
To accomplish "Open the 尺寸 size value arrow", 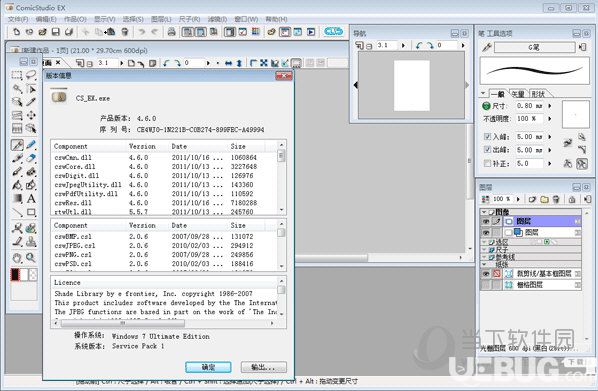I will point(550,106).
